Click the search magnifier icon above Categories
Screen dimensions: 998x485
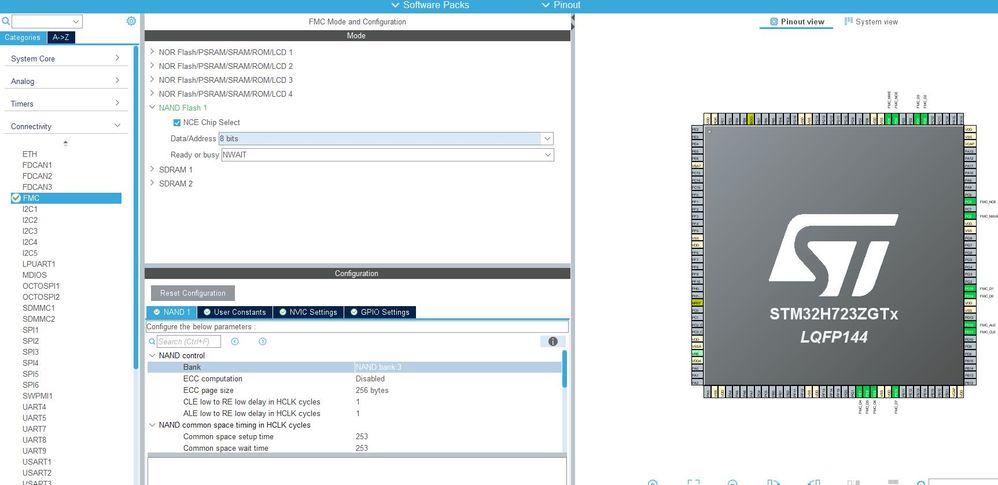coord(6,21)
